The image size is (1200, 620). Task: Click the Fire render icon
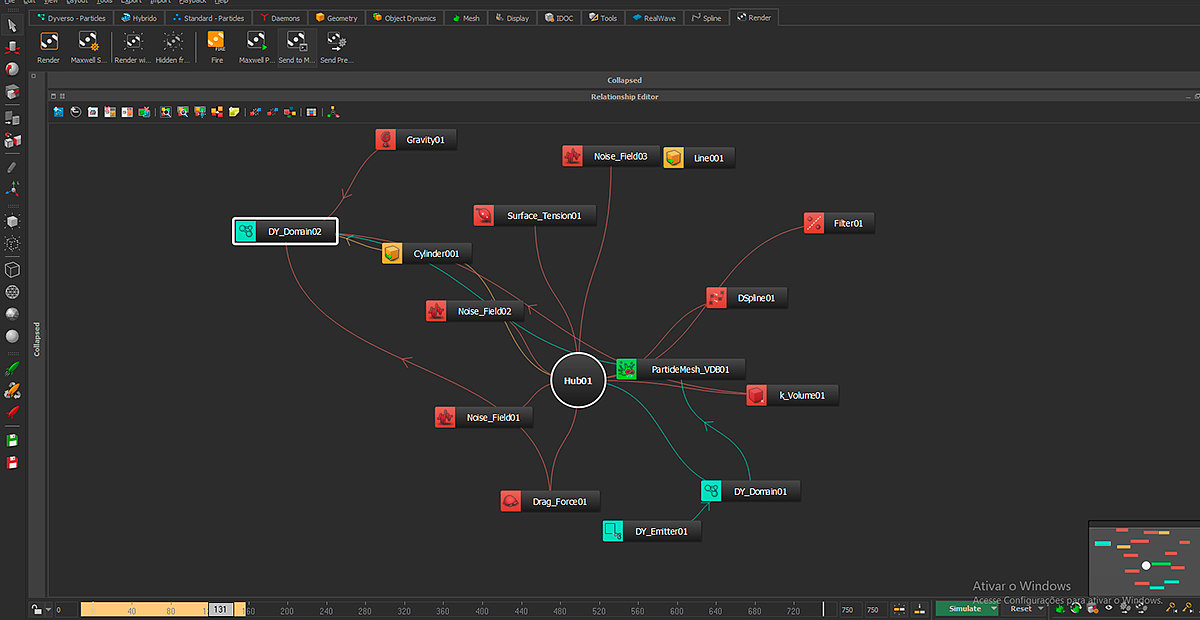[216, 42]
